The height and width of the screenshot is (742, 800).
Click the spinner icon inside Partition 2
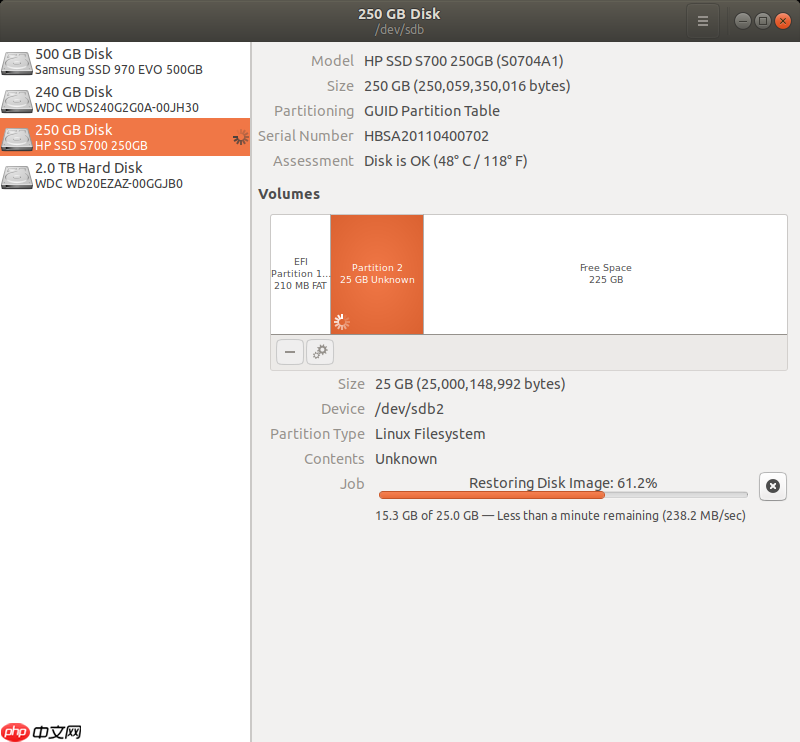341,322
